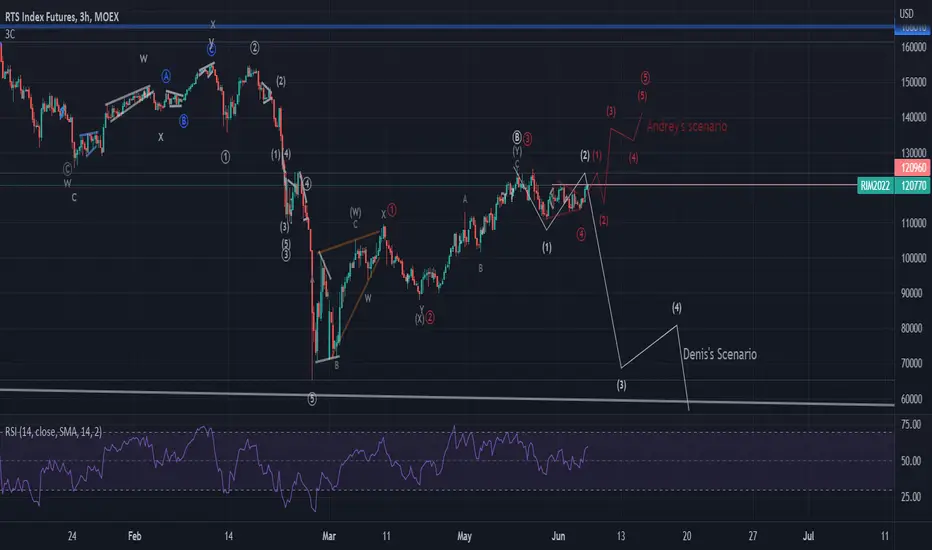Click the Jun label on time axis

[x=558, y=536]
